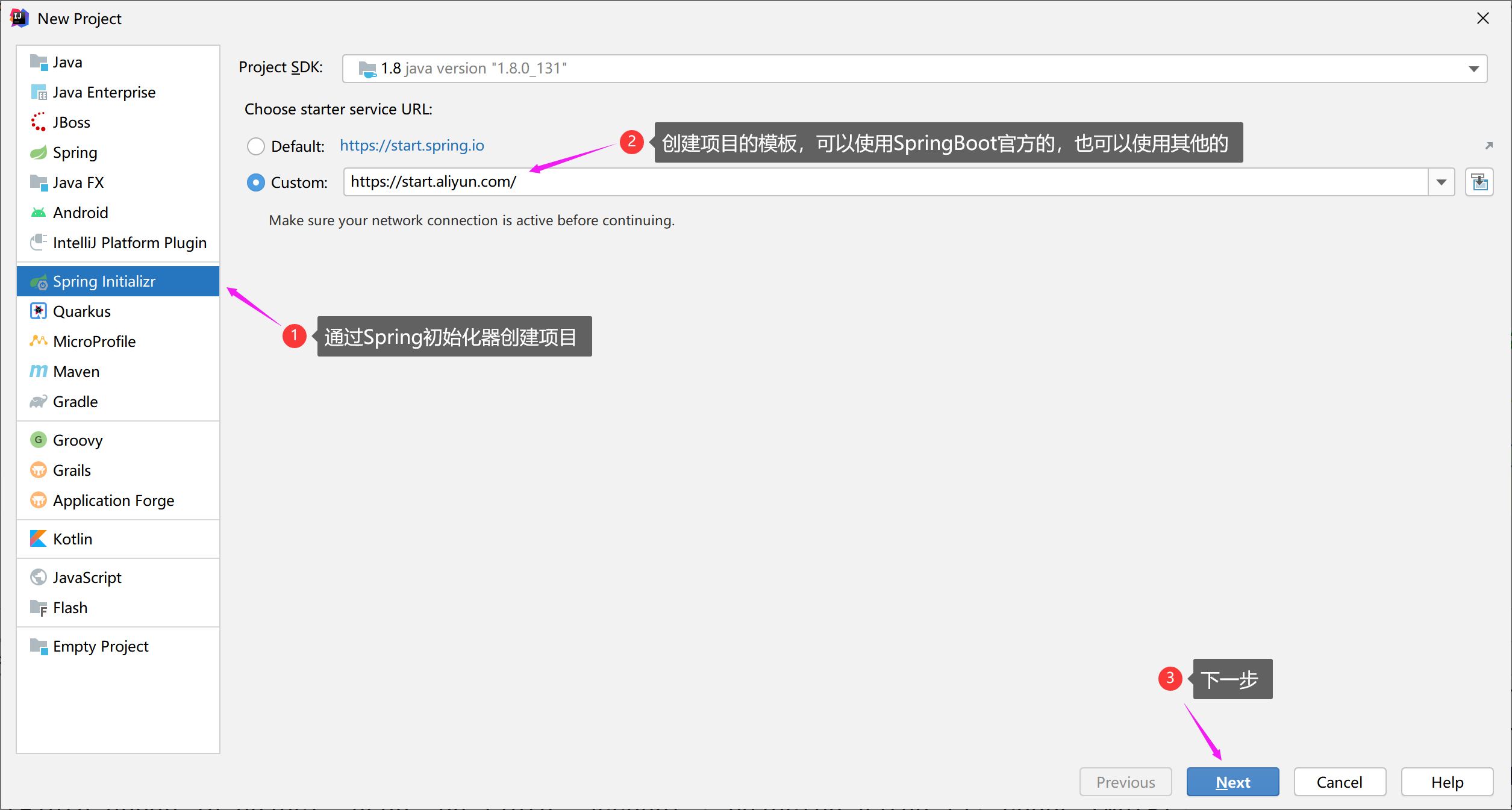Image resolution: width=1512 pixels, height=810 pixels.
Task: Select the Default starter URL radio button
Action: [x=256, y=146]
